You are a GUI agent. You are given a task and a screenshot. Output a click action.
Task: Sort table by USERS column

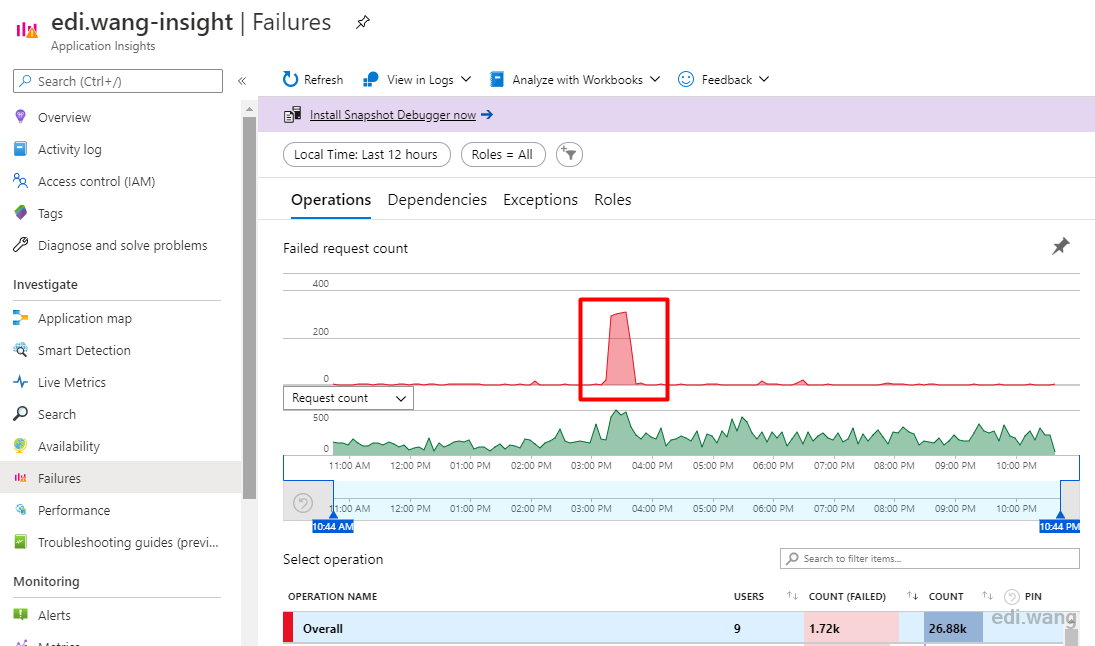tap(749, 596)
